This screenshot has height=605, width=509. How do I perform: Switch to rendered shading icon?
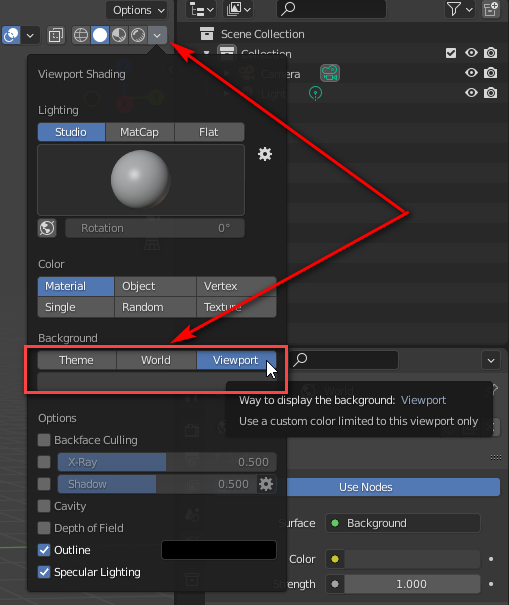point(138,35)
